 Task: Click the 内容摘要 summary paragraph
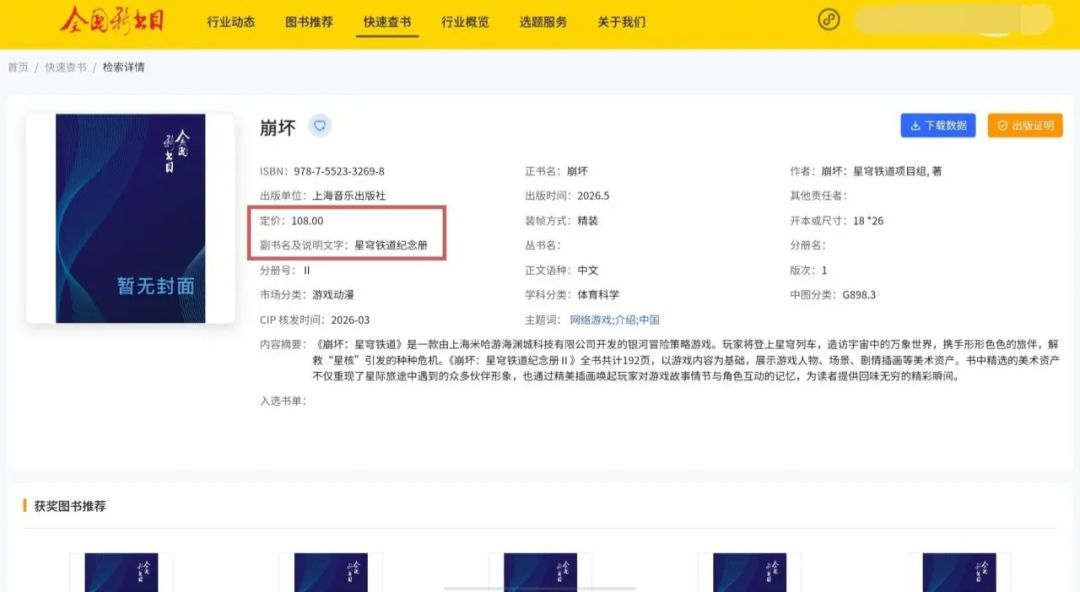pyautogui.click(x=685, y=360)
